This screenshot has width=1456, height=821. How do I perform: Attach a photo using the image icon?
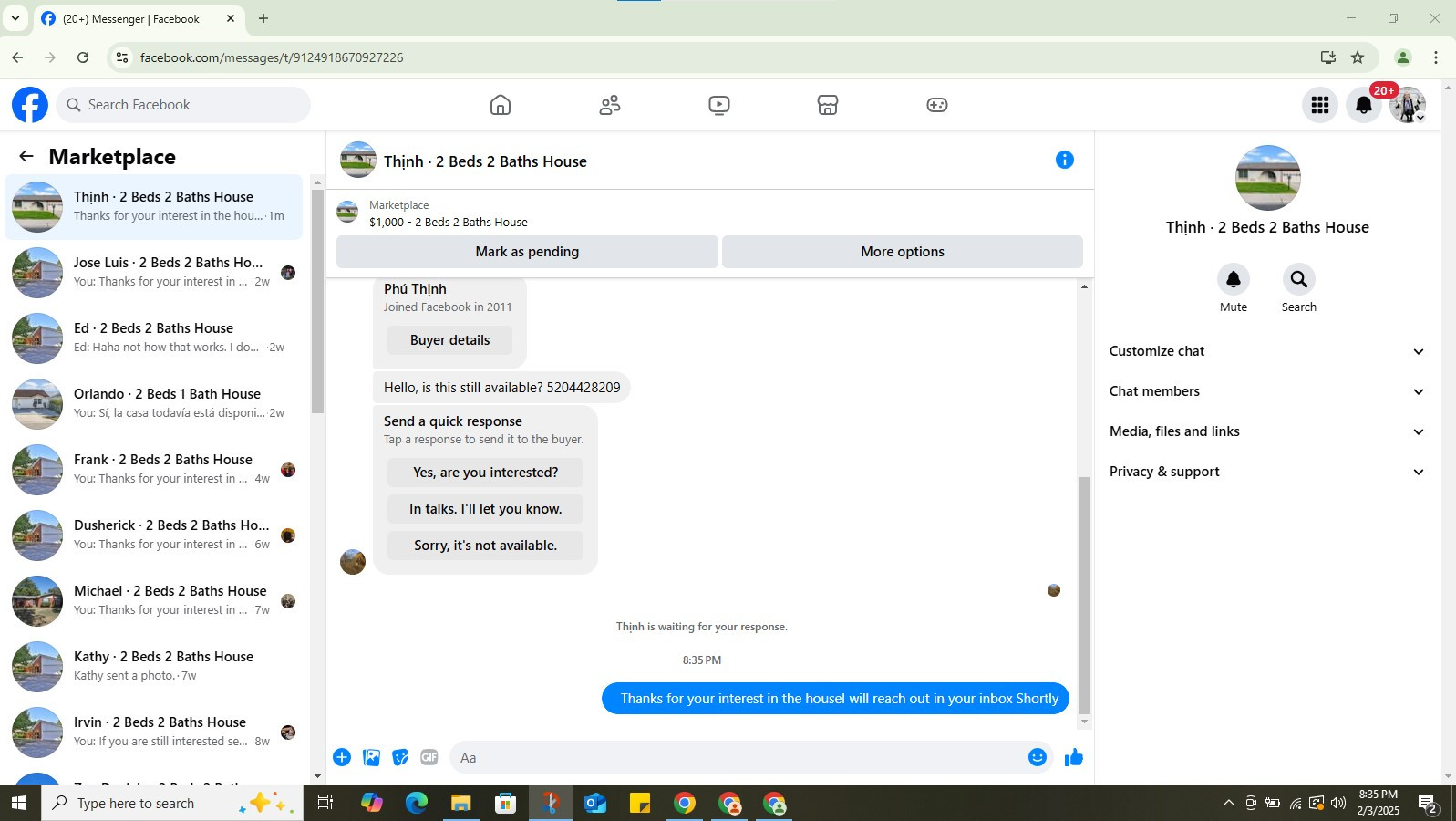pos(371,757)
